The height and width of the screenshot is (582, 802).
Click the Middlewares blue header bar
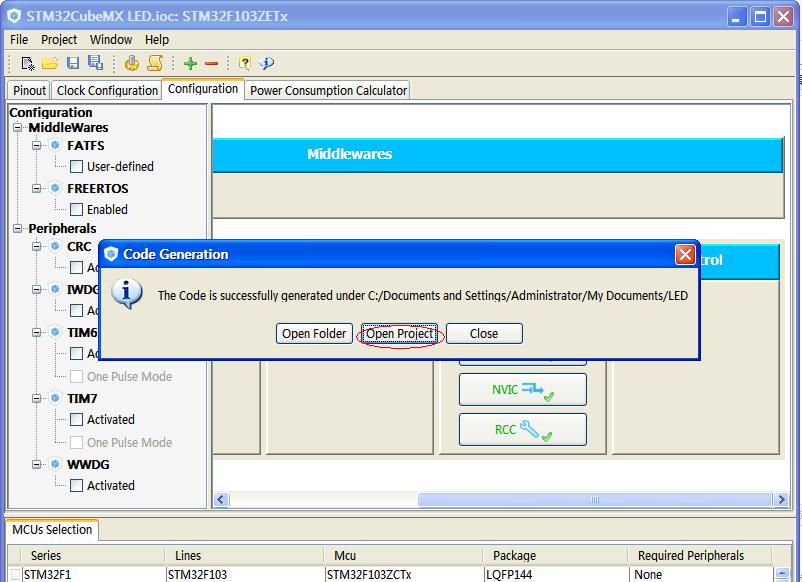click(x=497, y=154)
